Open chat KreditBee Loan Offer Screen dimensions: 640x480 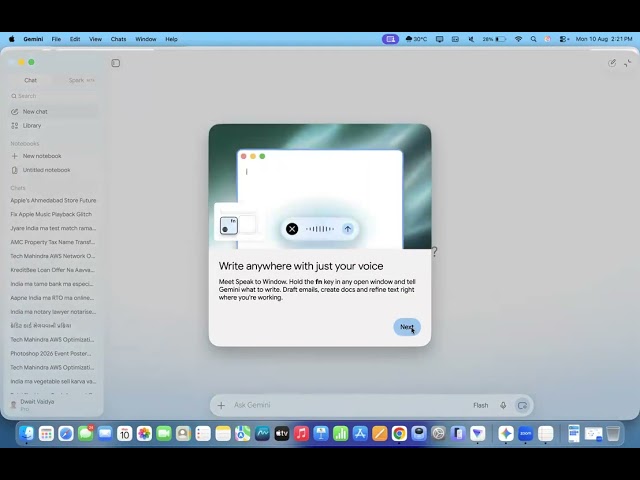(53, 270)
